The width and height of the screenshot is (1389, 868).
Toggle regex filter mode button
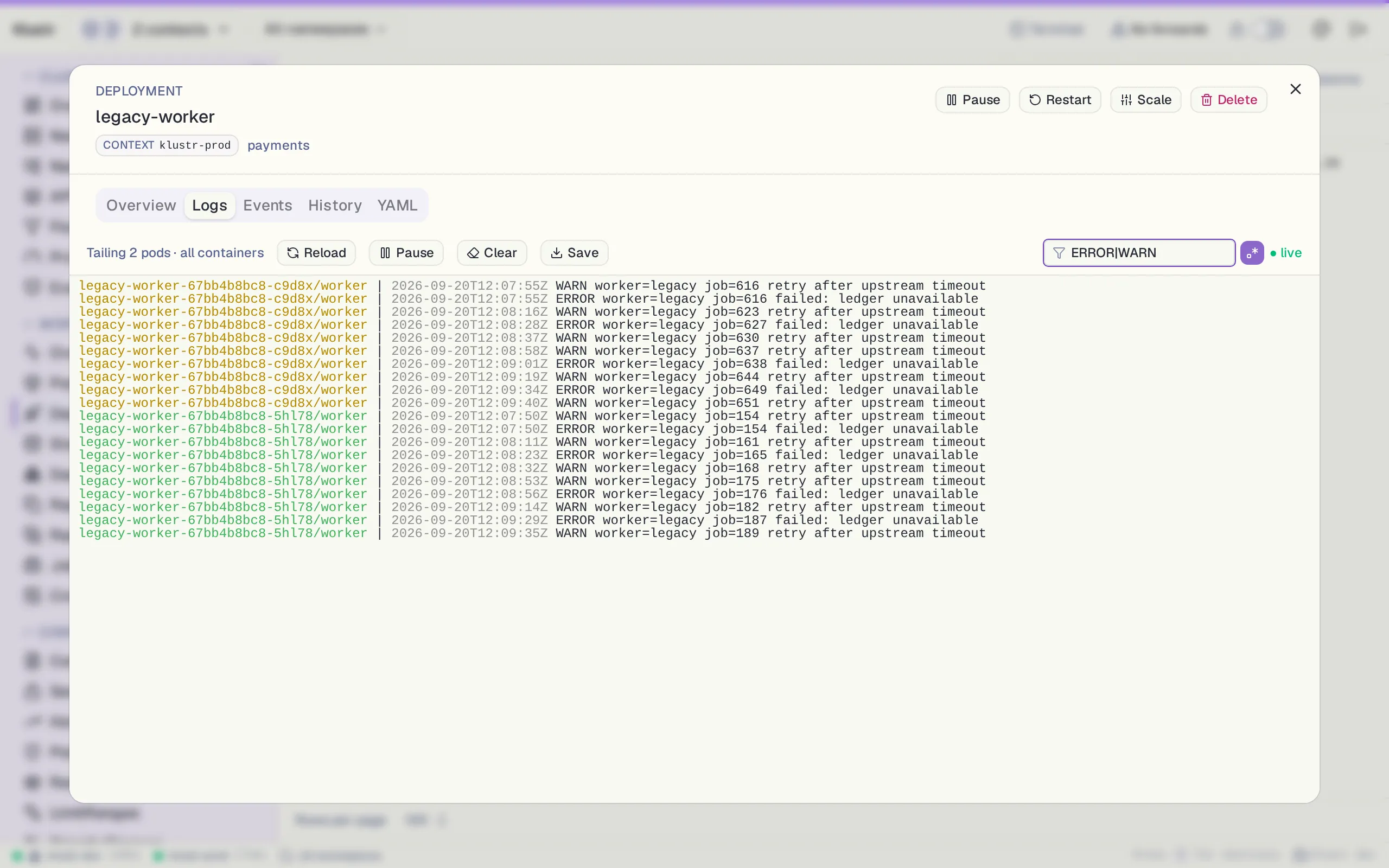point(1252,253)
